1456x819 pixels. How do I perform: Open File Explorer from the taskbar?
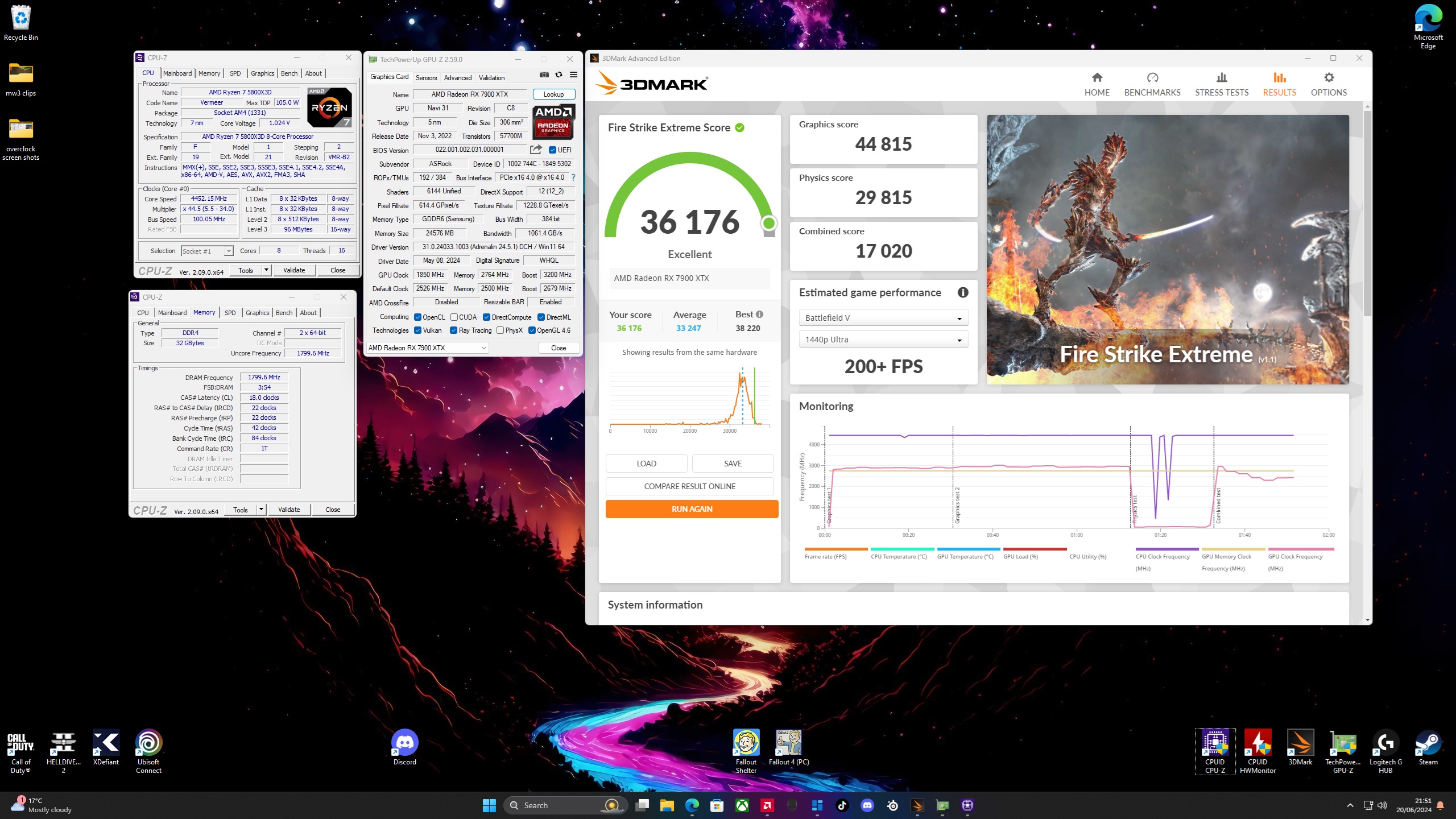667,805
